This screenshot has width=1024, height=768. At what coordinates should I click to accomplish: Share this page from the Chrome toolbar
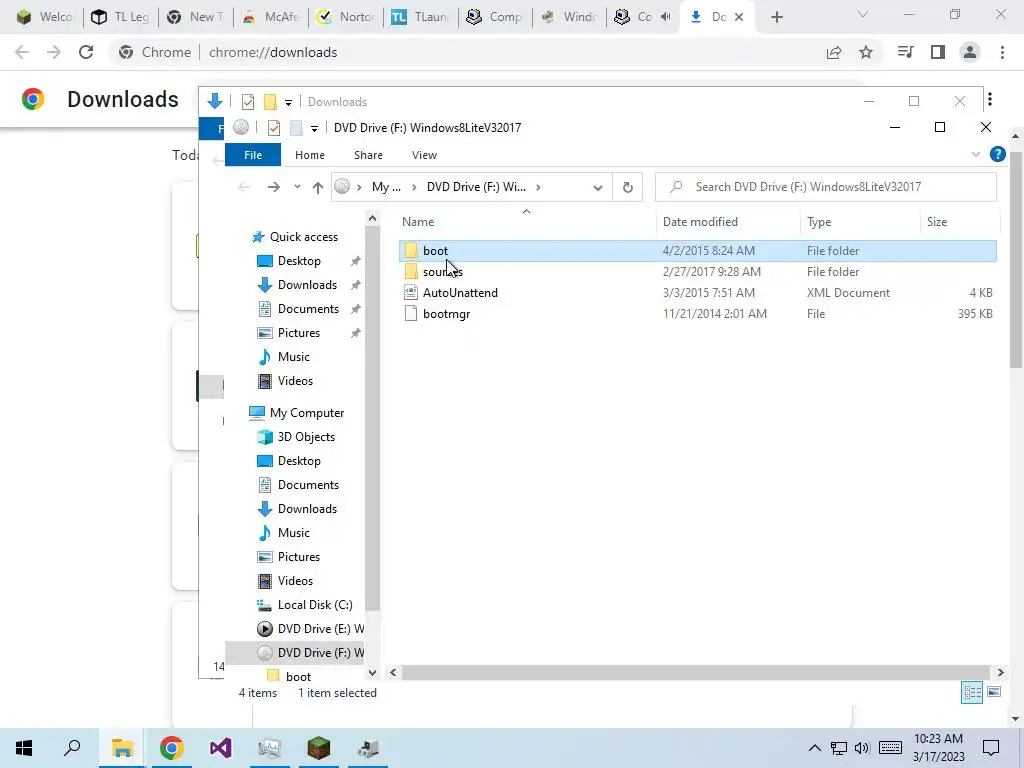tap(834, 52)
